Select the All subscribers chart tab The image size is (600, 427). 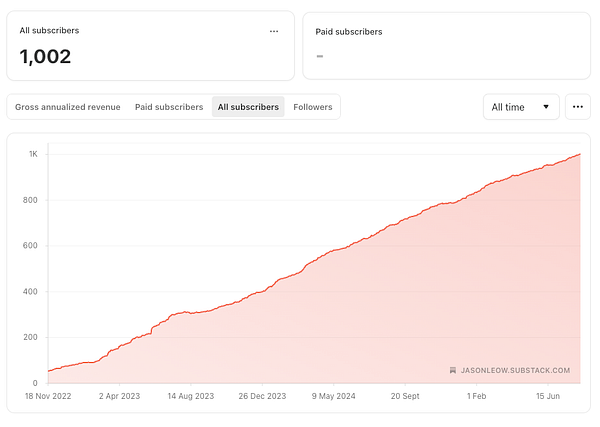(248, 107)
